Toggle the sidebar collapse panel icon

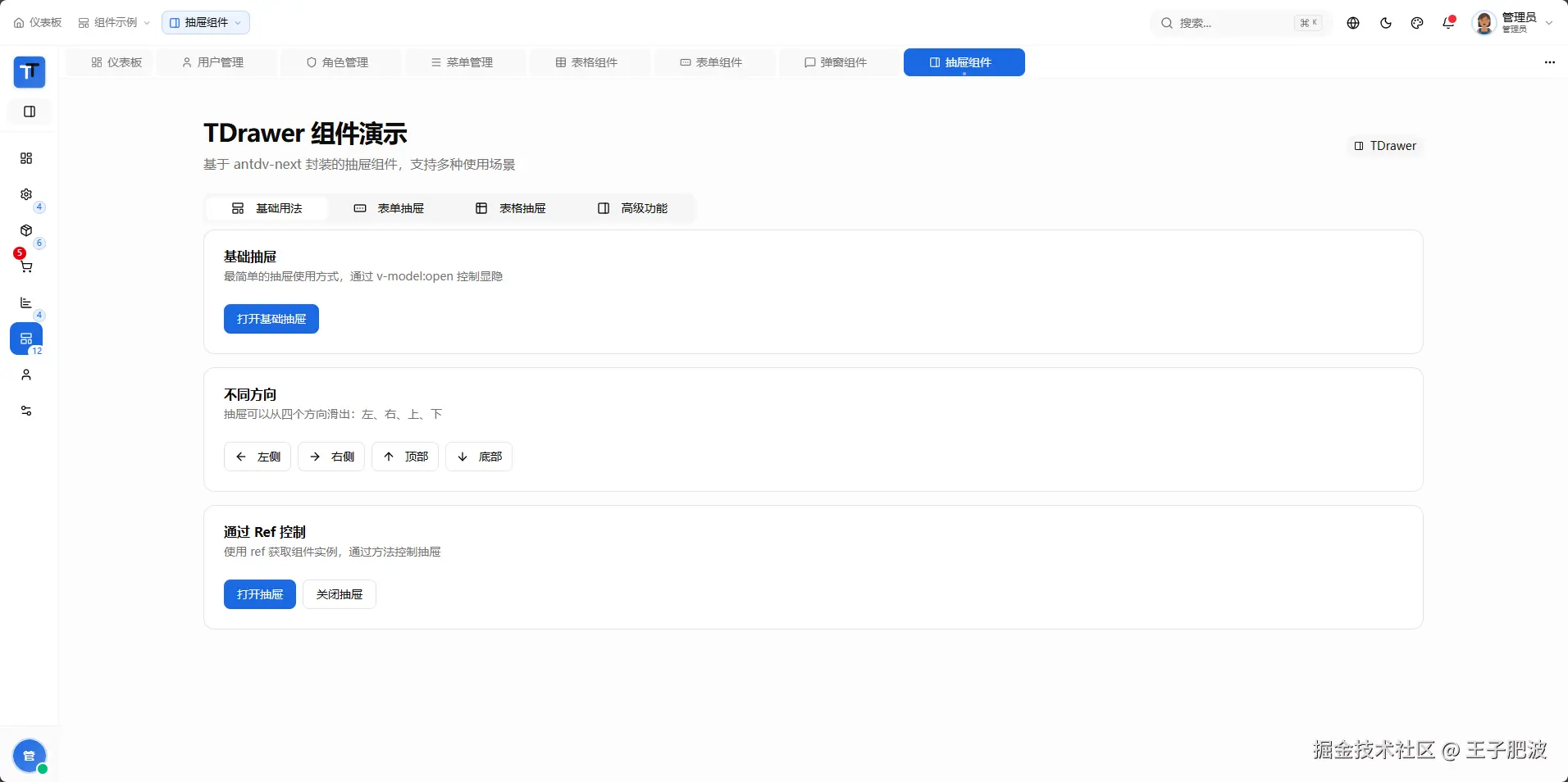pos(30,111)
